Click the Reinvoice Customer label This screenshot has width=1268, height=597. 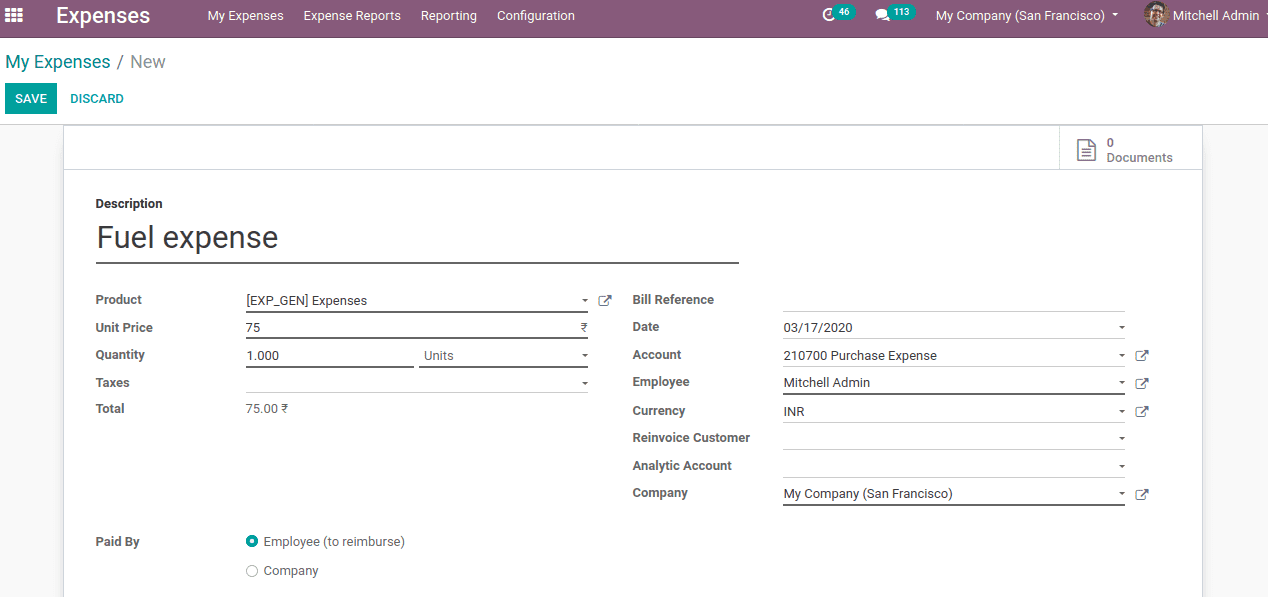pyautogui.click(x=691, y=438)
